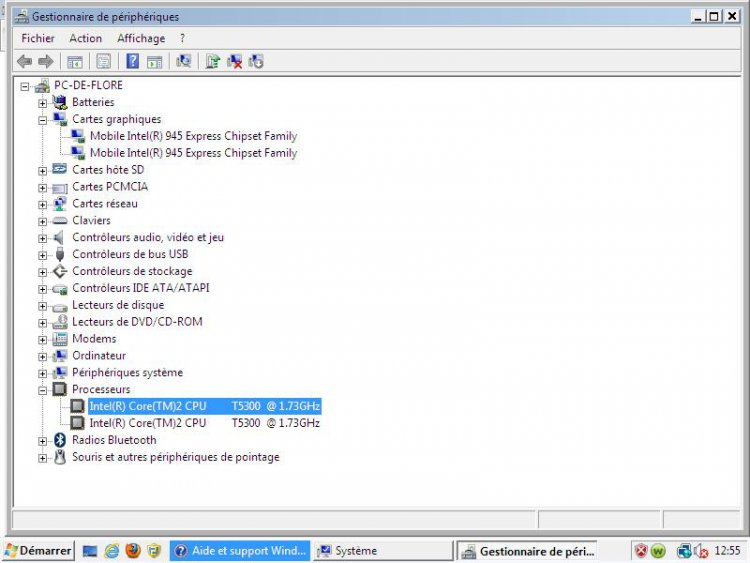
Task: Click the DVD/CD-ROM drive icon
Action: (60, 321)
